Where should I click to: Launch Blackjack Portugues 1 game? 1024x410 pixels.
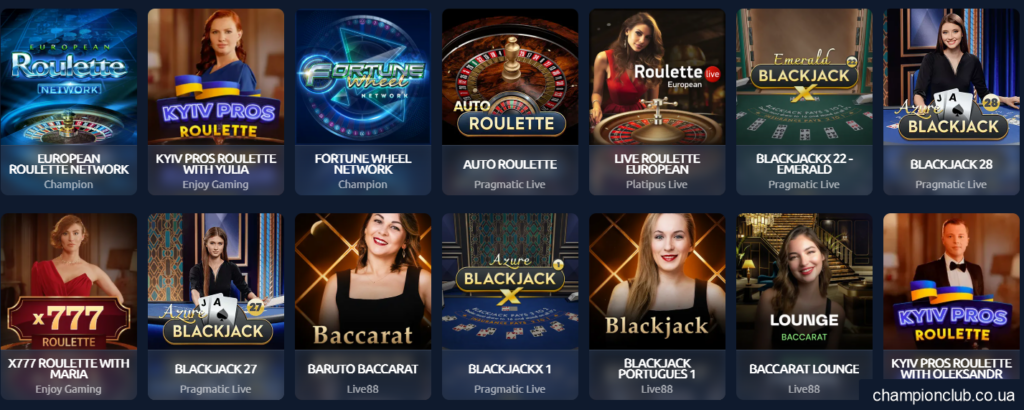[x=657, y=281]
